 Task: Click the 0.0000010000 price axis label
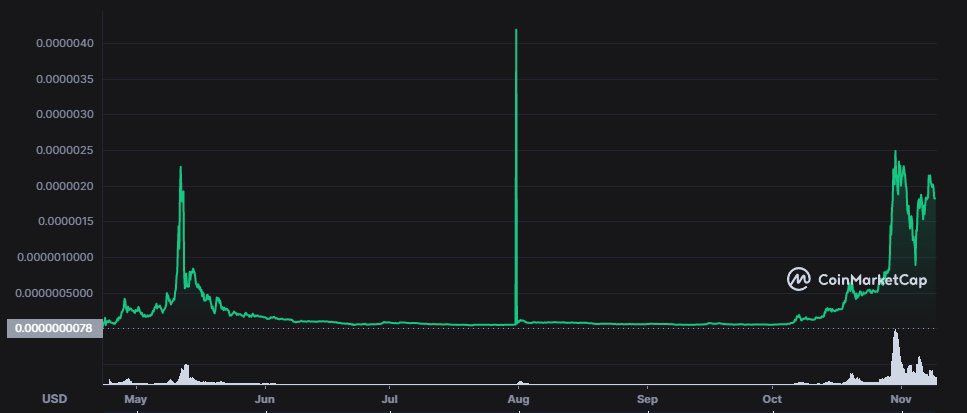(x=56, y=257)
